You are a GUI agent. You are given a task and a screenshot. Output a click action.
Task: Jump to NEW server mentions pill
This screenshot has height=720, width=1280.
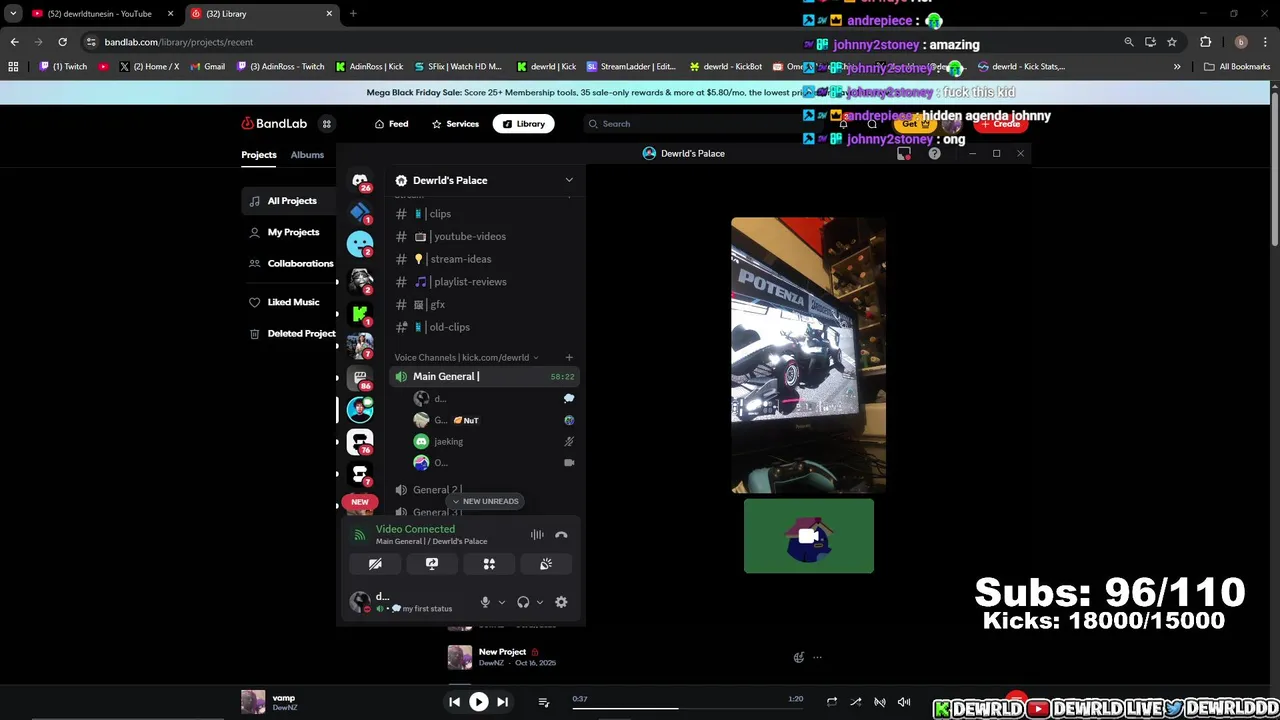(360, 502)
